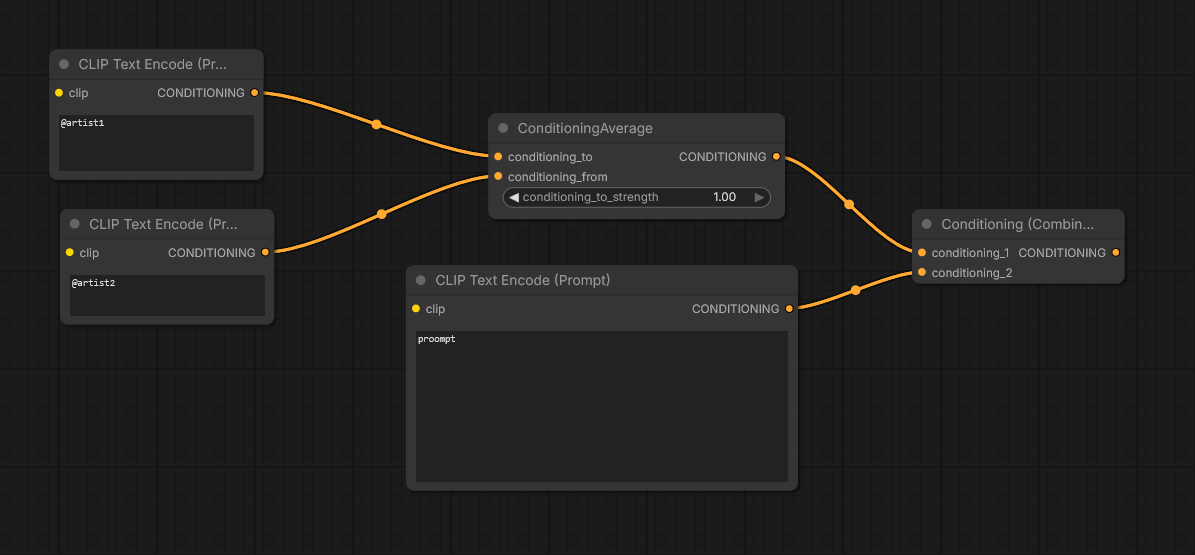Click the conditioning_from label

pyautogui.click(x=558, y=177)
